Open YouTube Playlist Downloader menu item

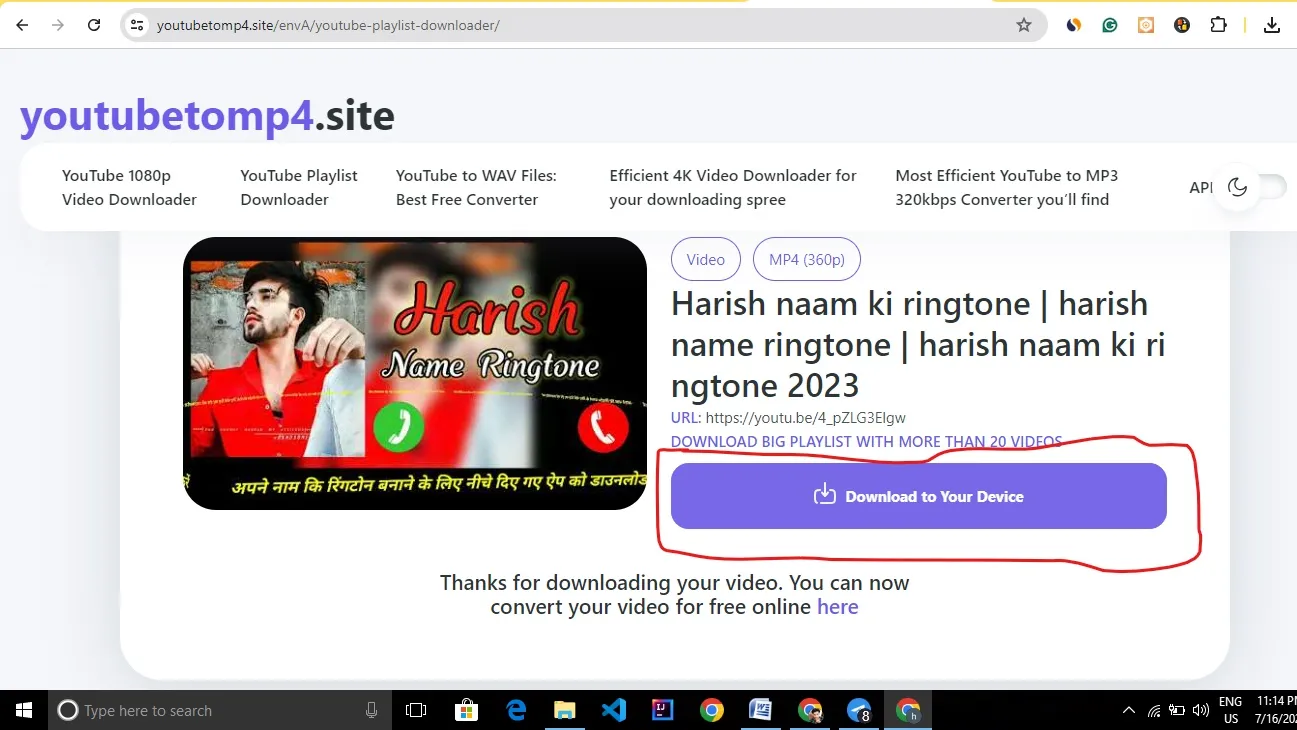point(299,187)
